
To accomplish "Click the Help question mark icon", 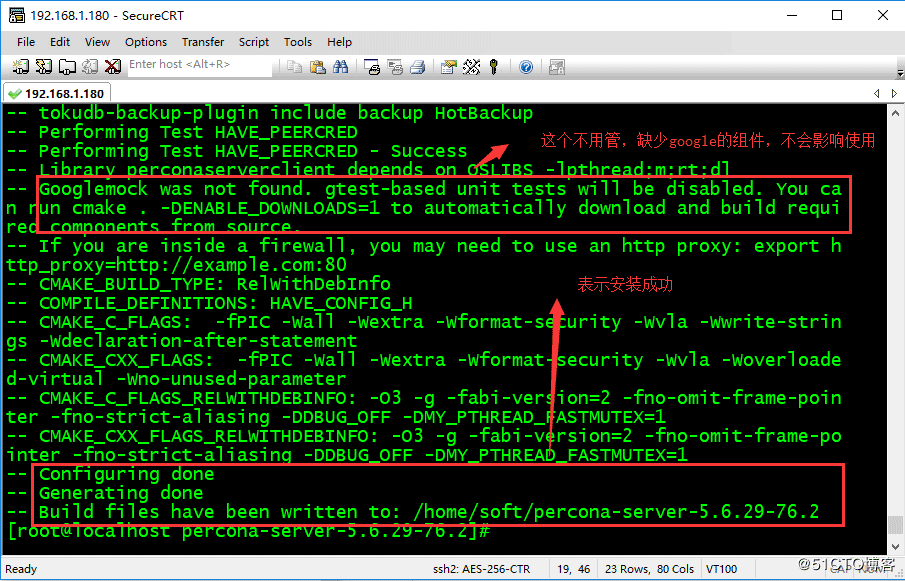I will pos(525,67).
